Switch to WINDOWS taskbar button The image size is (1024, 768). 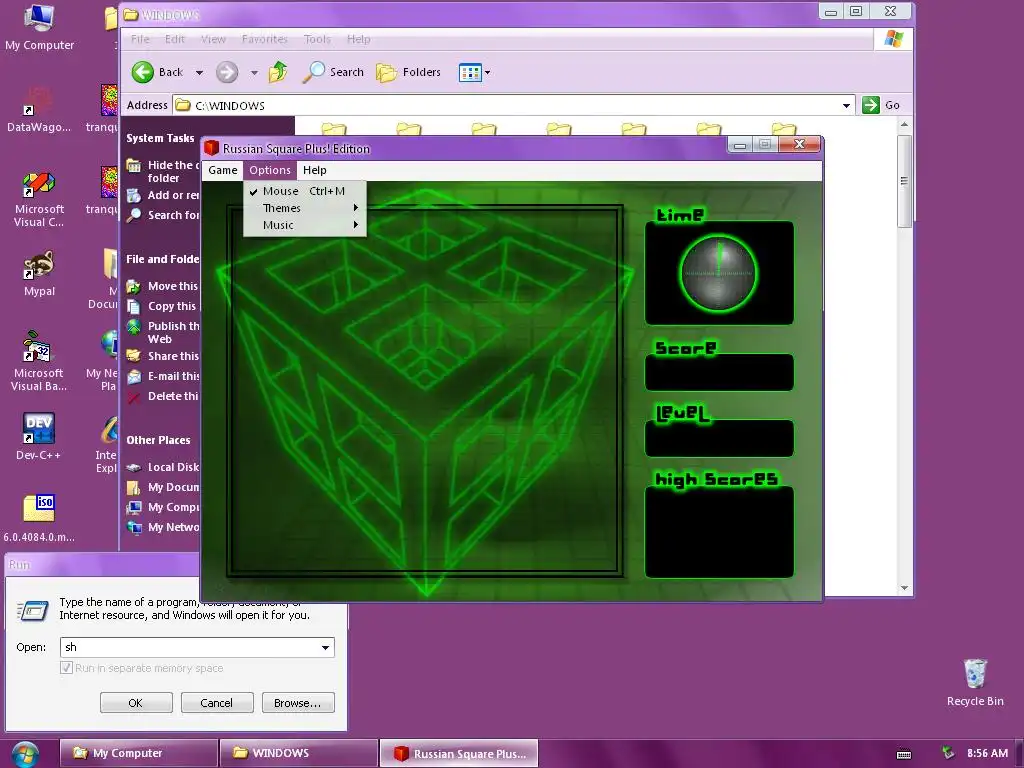pos(299,754)
